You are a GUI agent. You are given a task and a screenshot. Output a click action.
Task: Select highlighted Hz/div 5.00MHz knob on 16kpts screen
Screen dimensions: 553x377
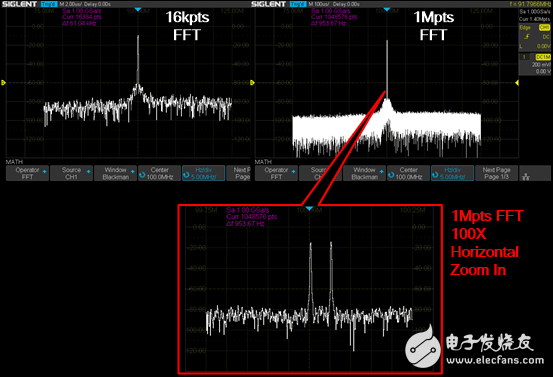click(x=203, y=173)
